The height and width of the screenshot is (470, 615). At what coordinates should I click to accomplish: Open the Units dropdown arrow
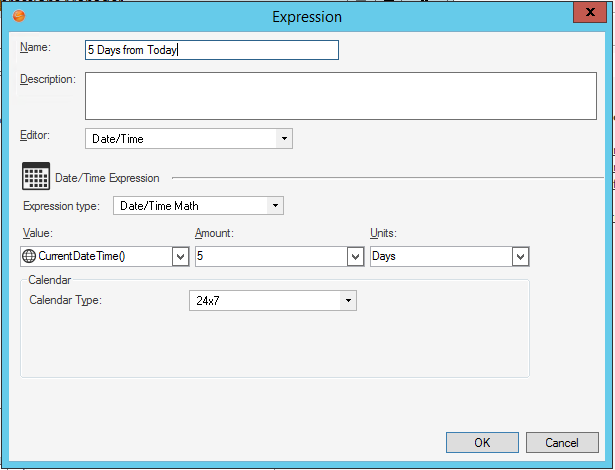point(520,257)
